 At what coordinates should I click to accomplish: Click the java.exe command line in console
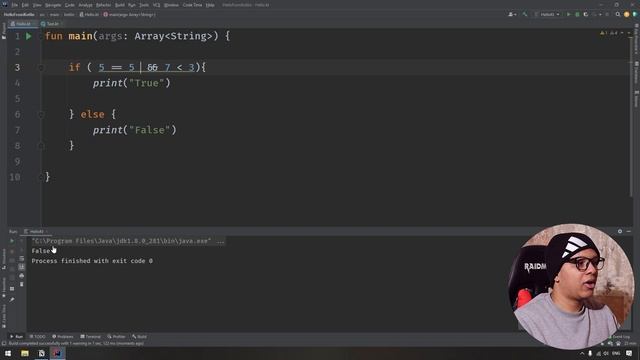tap(122, 241)
